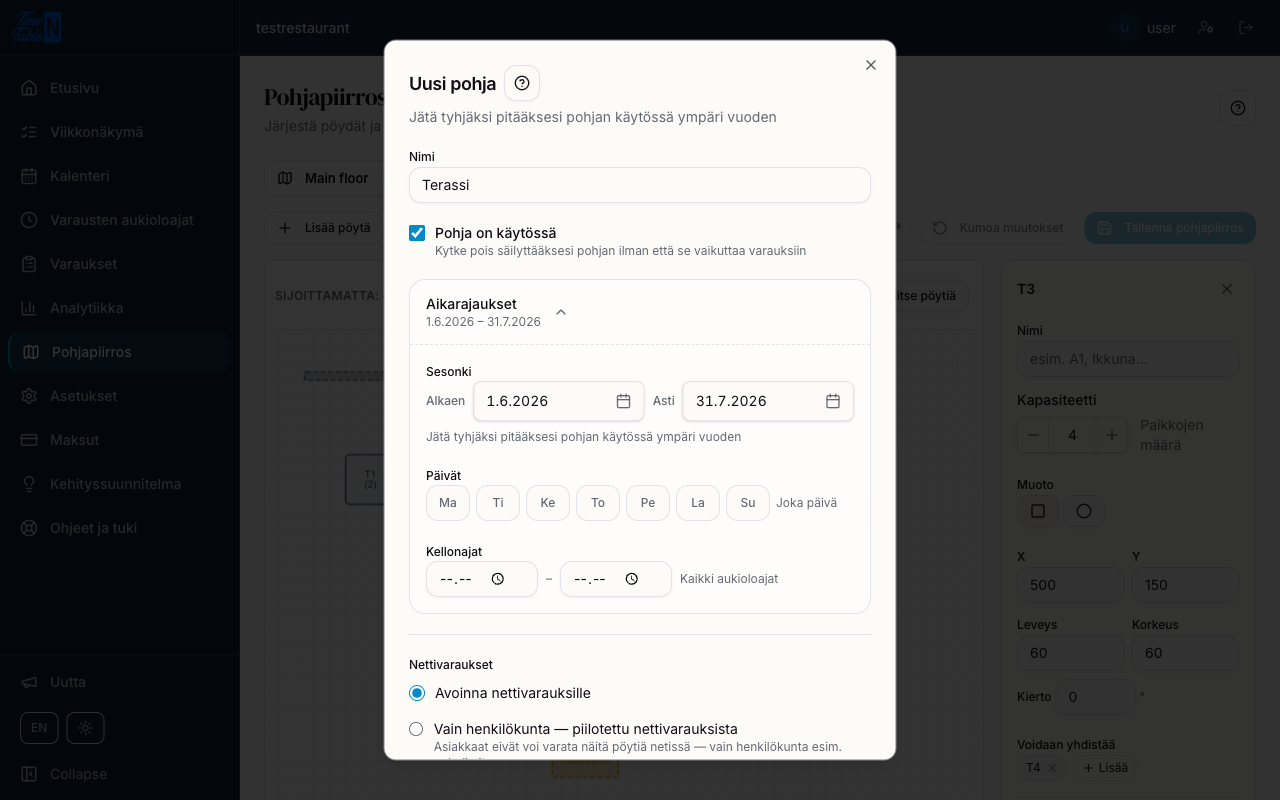
Task: Remove T4 from combinable tables
Action: [x=1053, y=768]
